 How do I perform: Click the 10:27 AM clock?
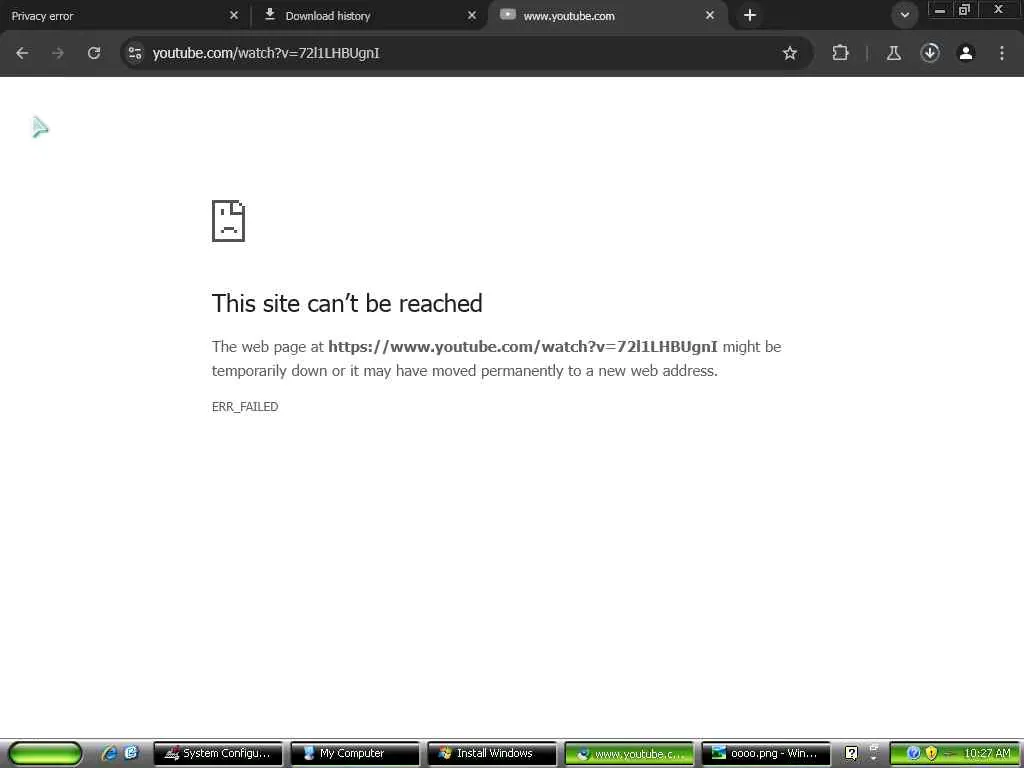[987, 754]
